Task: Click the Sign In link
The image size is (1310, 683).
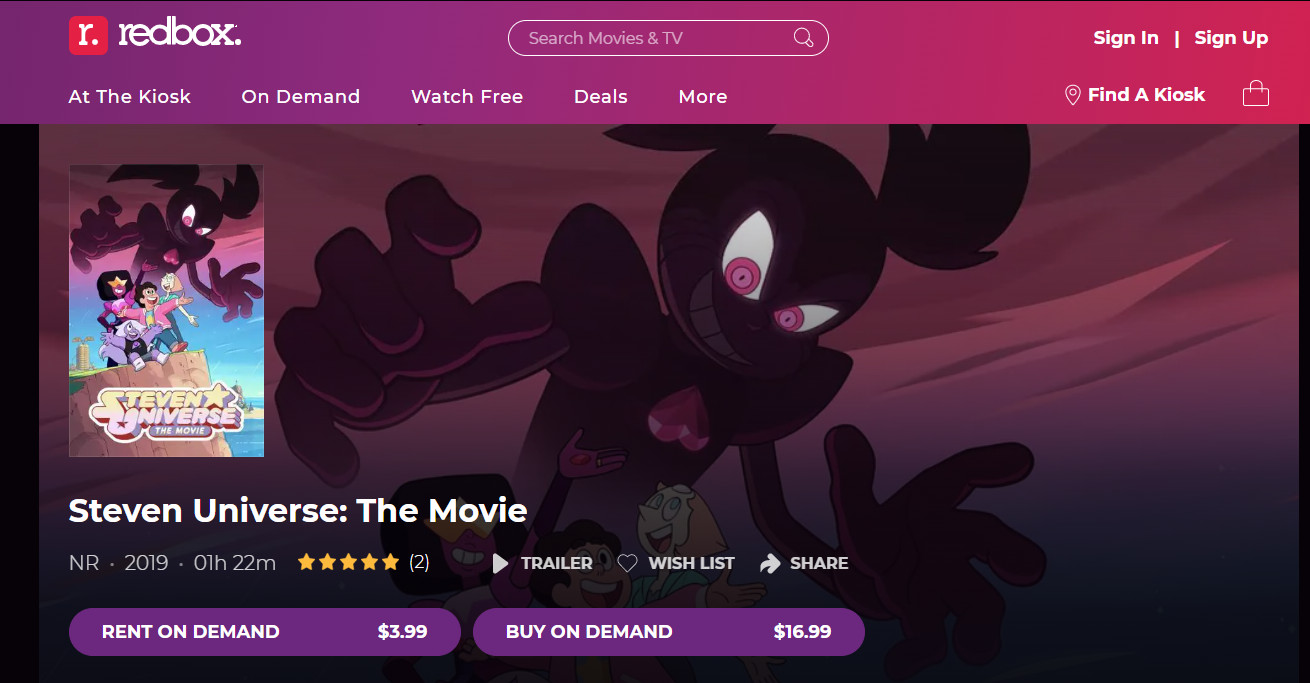Action: point(1126,38)
